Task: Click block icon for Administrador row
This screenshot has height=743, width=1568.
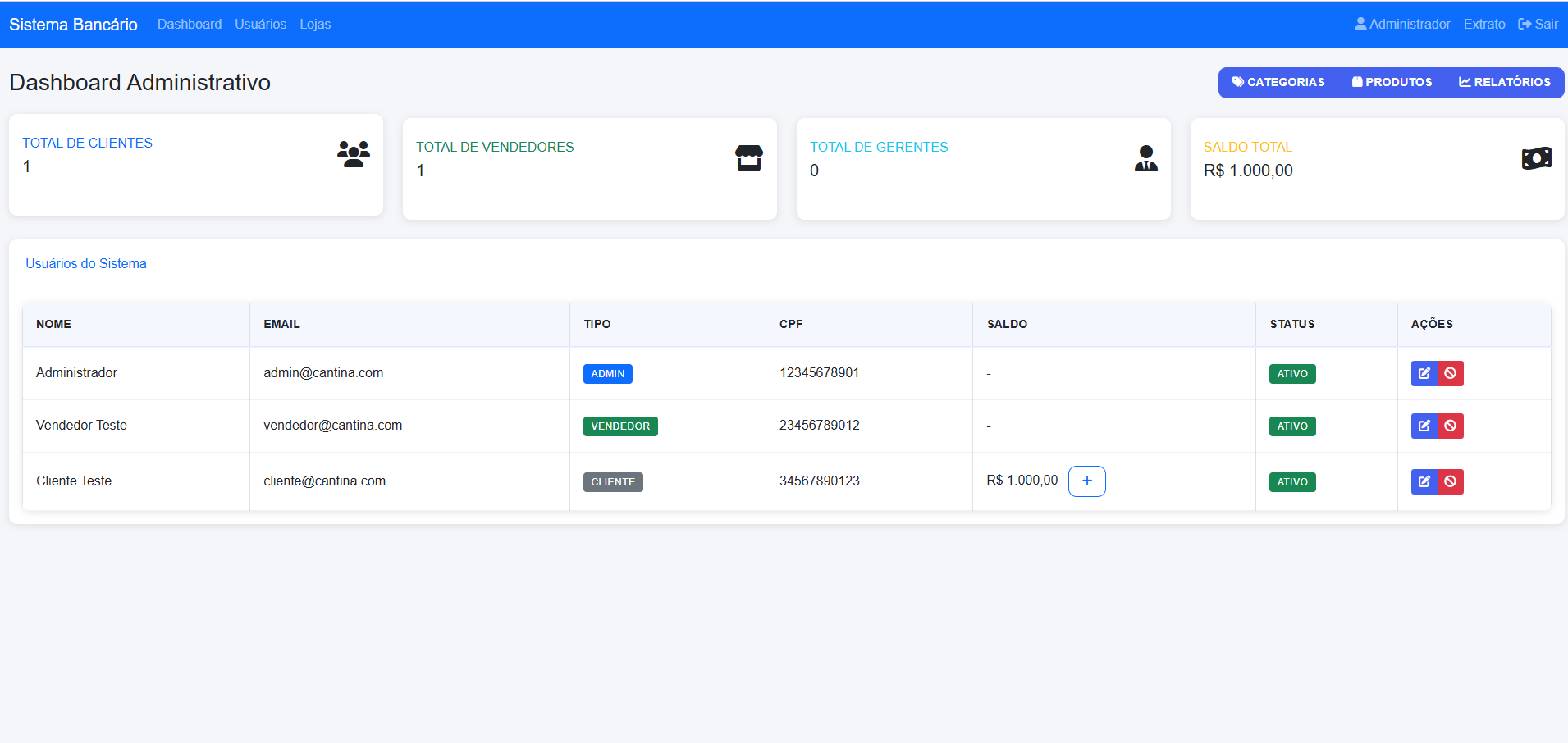Action: (1451, 373)
